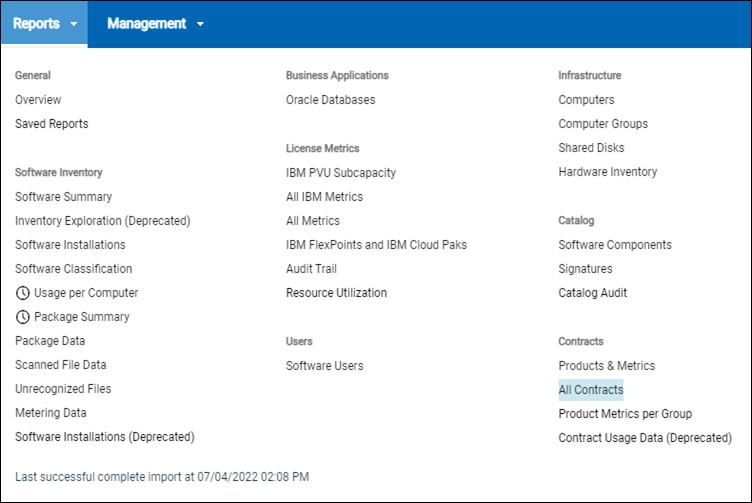Open the Reports menu tab
This screenshot has height=503, width=752.
36,24
